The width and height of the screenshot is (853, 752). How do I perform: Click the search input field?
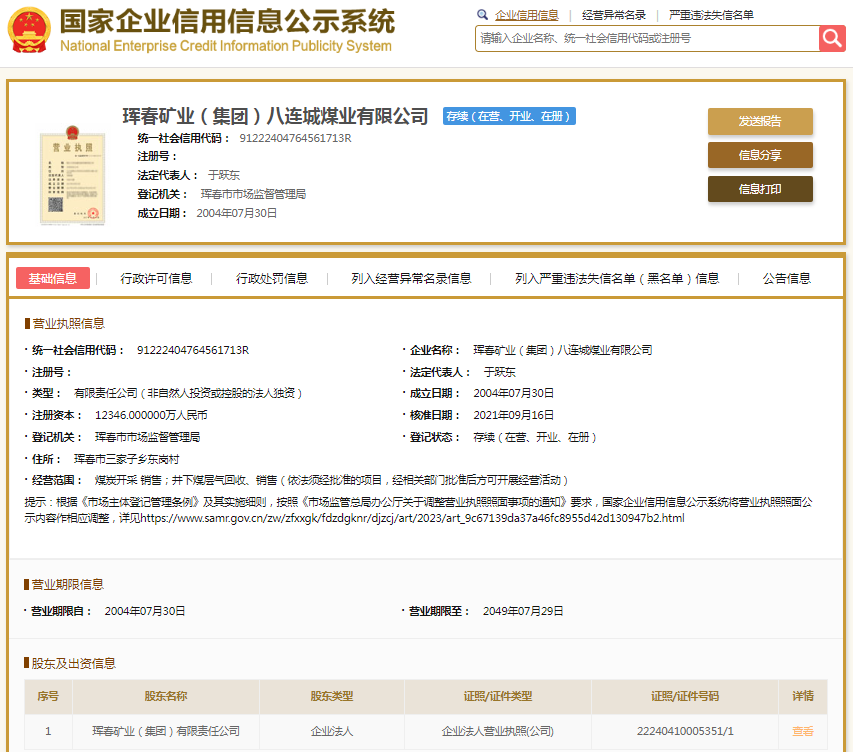[646, 38]
